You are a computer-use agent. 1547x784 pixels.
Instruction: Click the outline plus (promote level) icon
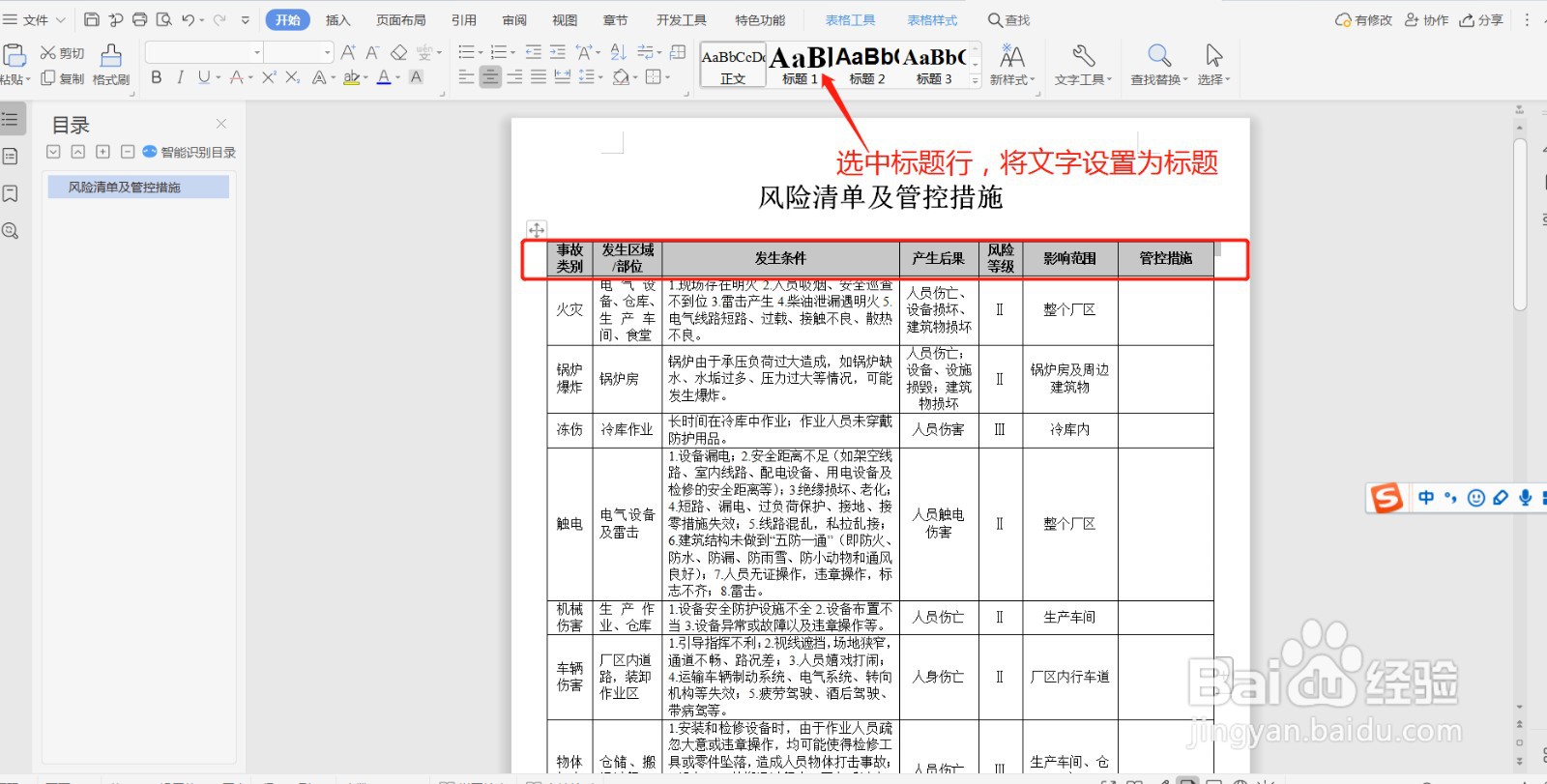click(102, 152)
